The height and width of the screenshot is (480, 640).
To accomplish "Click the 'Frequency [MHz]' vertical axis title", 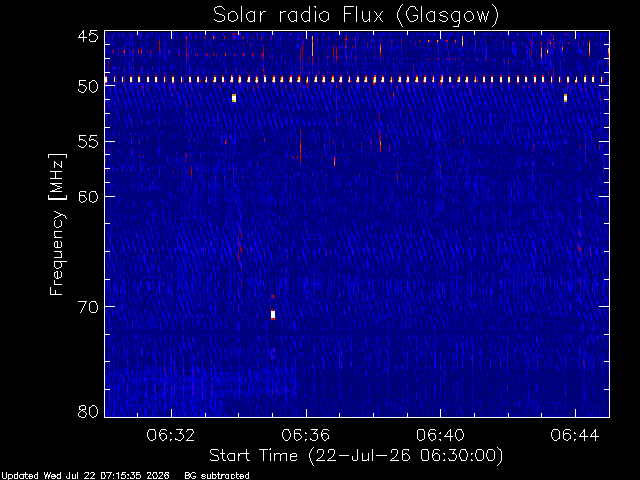I will coord(57,224).
